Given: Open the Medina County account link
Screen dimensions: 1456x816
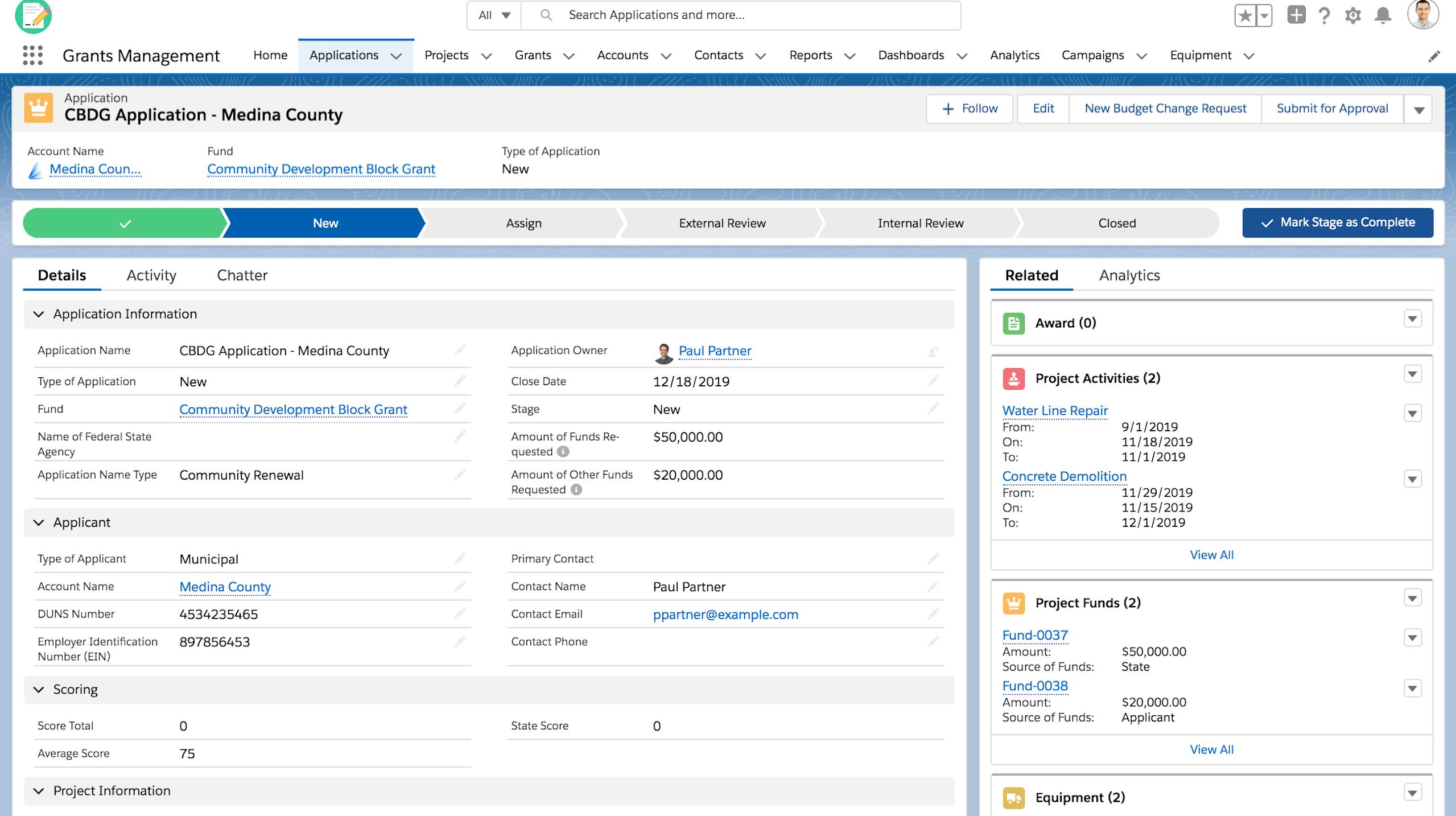Looking at the screenshot, I should (x=224, y=587).
